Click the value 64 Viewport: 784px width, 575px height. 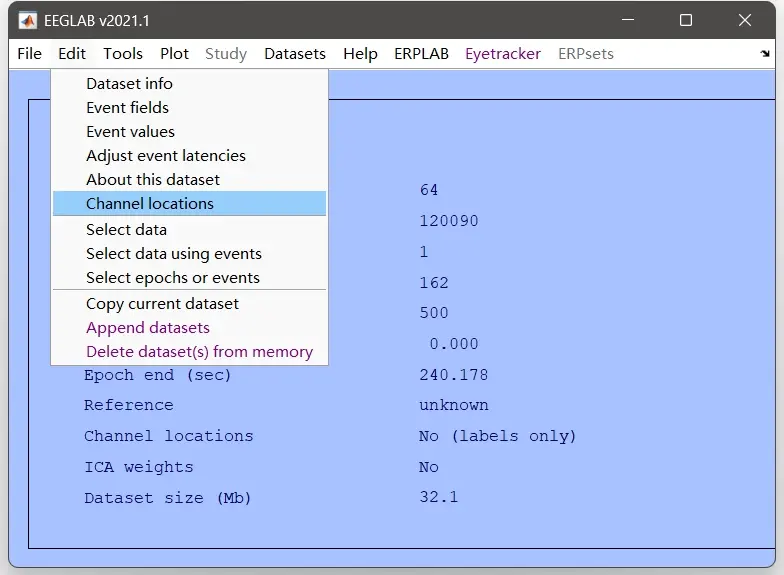click(x=429, y=190)
